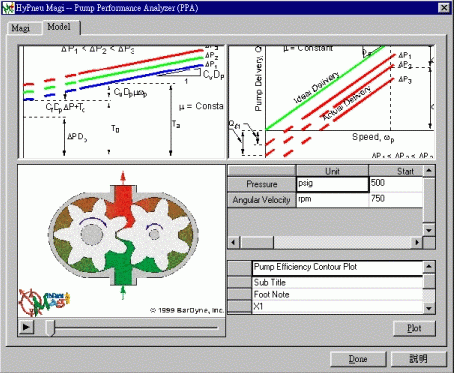Click the Pressure row header

pos(262,184)
